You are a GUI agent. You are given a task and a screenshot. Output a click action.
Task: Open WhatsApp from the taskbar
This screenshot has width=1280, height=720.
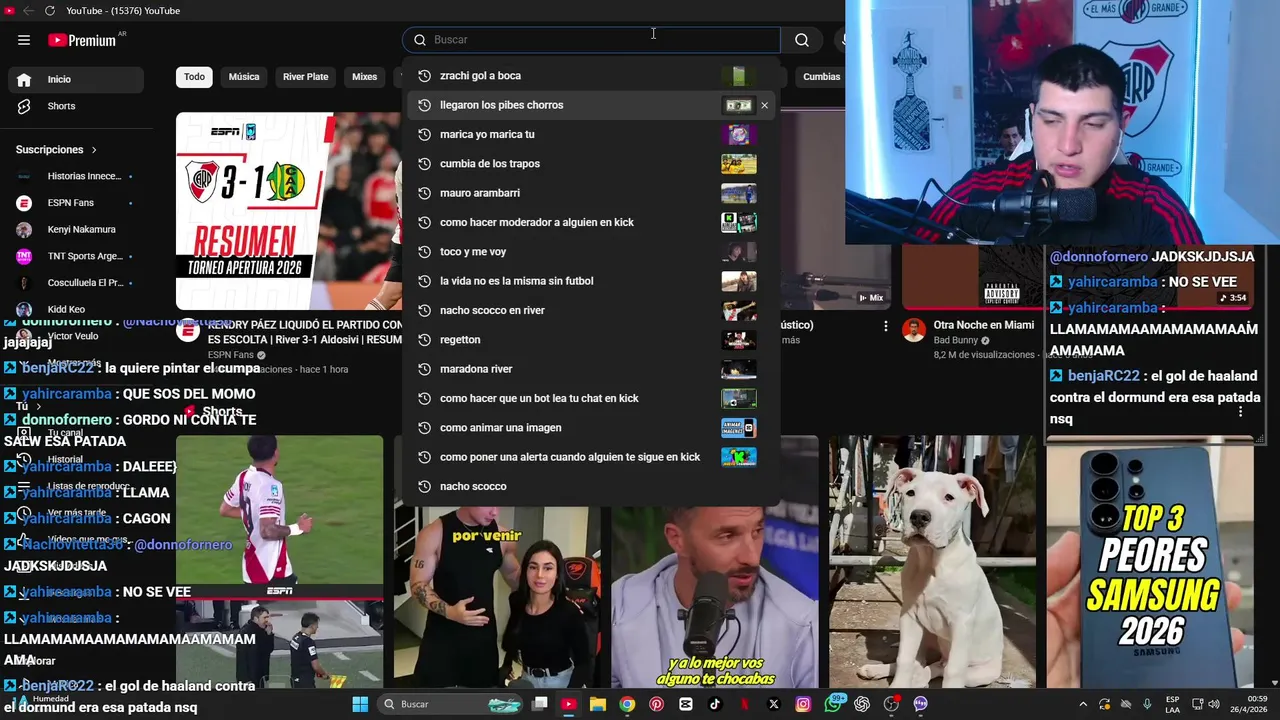pyautogui.click(x=833, y=704)
